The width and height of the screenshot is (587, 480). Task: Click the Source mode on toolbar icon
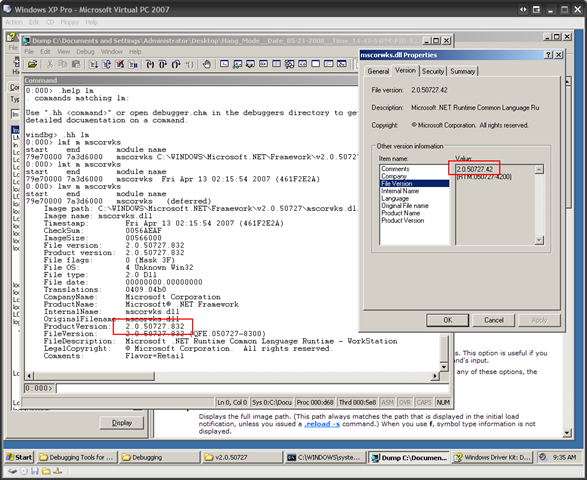(x=329, y=64)
